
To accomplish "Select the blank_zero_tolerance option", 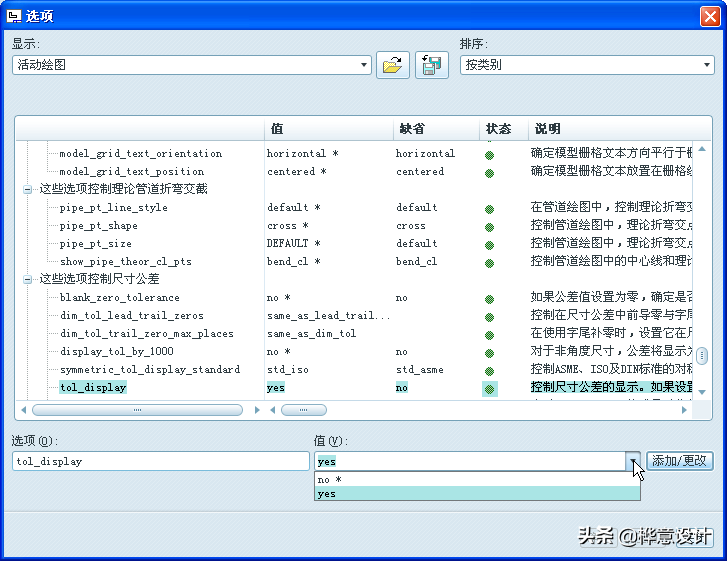I will (120, 298).
